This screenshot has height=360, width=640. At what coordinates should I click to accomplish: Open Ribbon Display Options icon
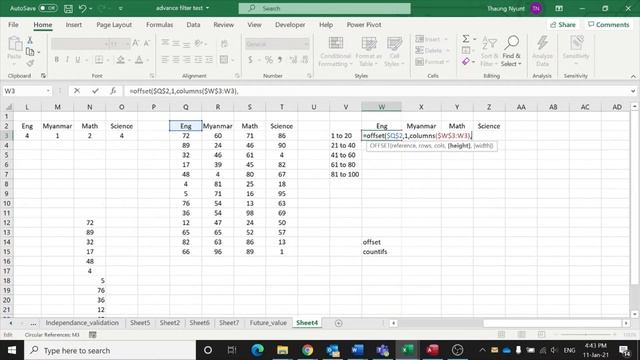[x=559, y=8]
